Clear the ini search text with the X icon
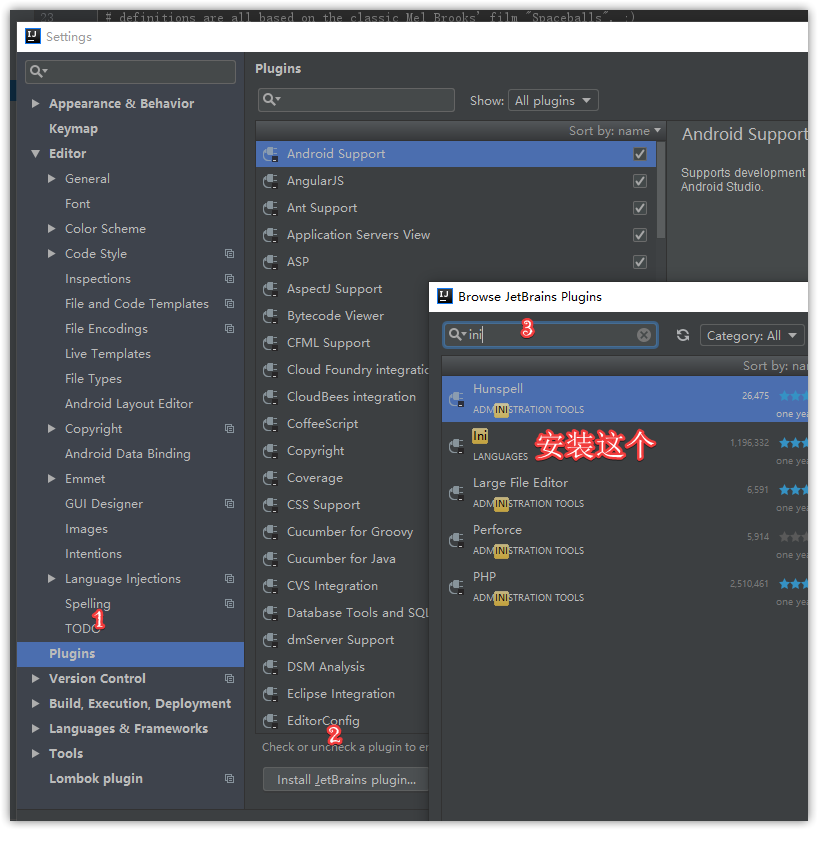This screenshot has width=818, height=861. coord(644,335)
